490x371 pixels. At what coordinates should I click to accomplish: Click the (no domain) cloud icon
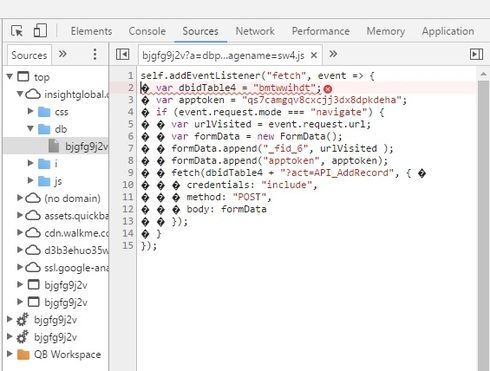coord(33,198)
